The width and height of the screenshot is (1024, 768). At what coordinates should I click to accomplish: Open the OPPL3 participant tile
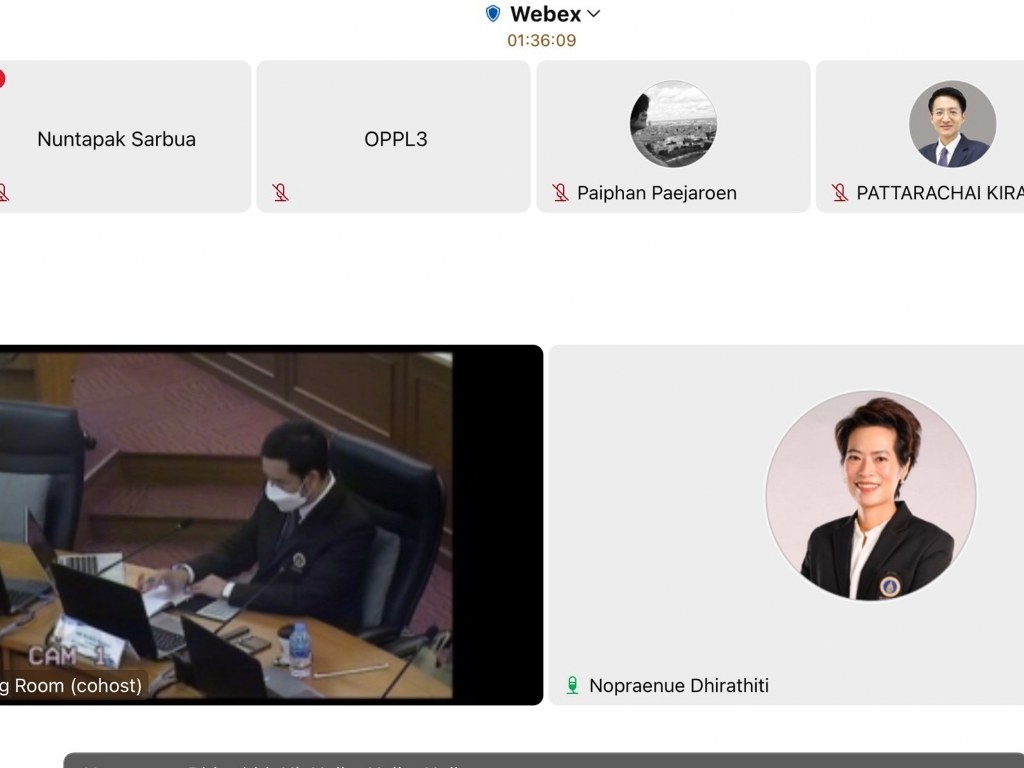pos(395,139)
